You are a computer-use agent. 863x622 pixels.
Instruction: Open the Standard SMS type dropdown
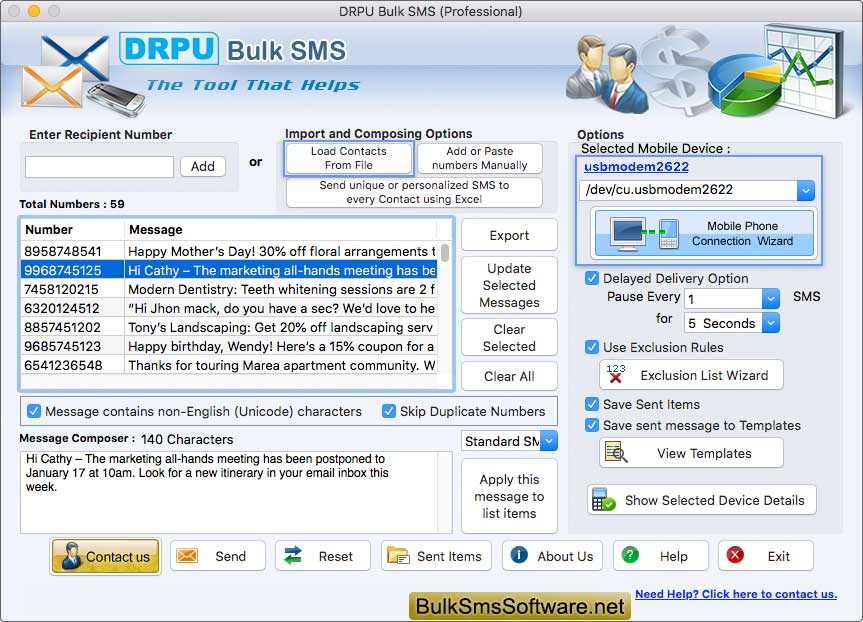(549, 440)
